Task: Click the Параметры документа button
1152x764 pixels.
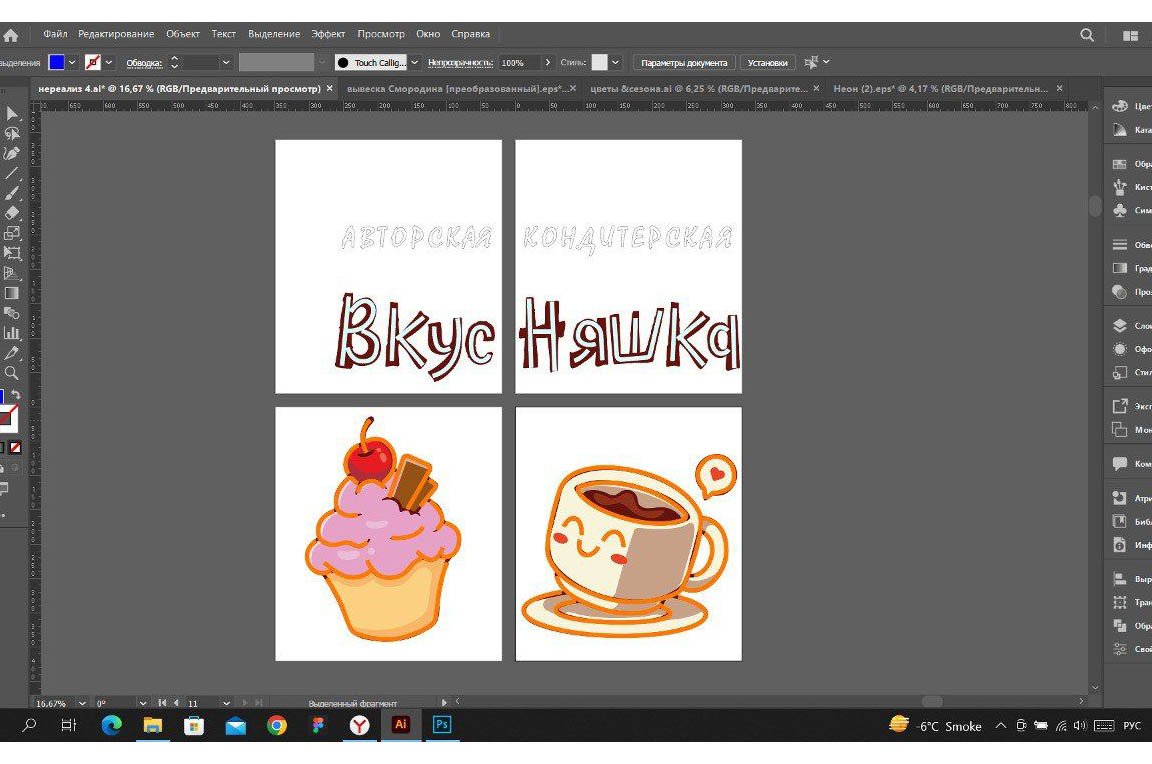Action: point(684,62)
